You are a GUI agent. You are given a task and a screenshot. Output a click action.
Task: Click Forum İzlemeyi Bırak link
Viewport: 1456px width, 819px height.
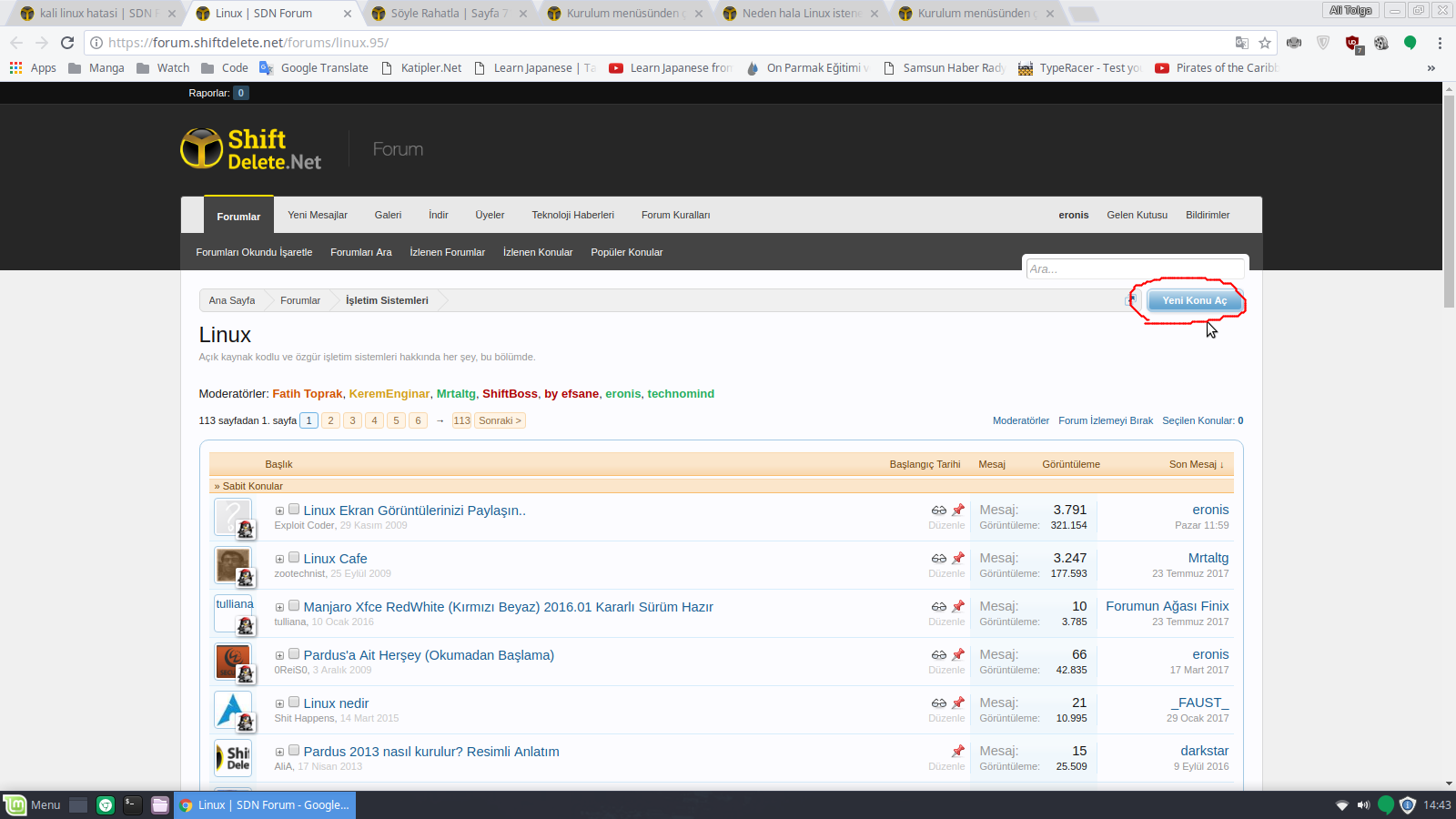1106,420
